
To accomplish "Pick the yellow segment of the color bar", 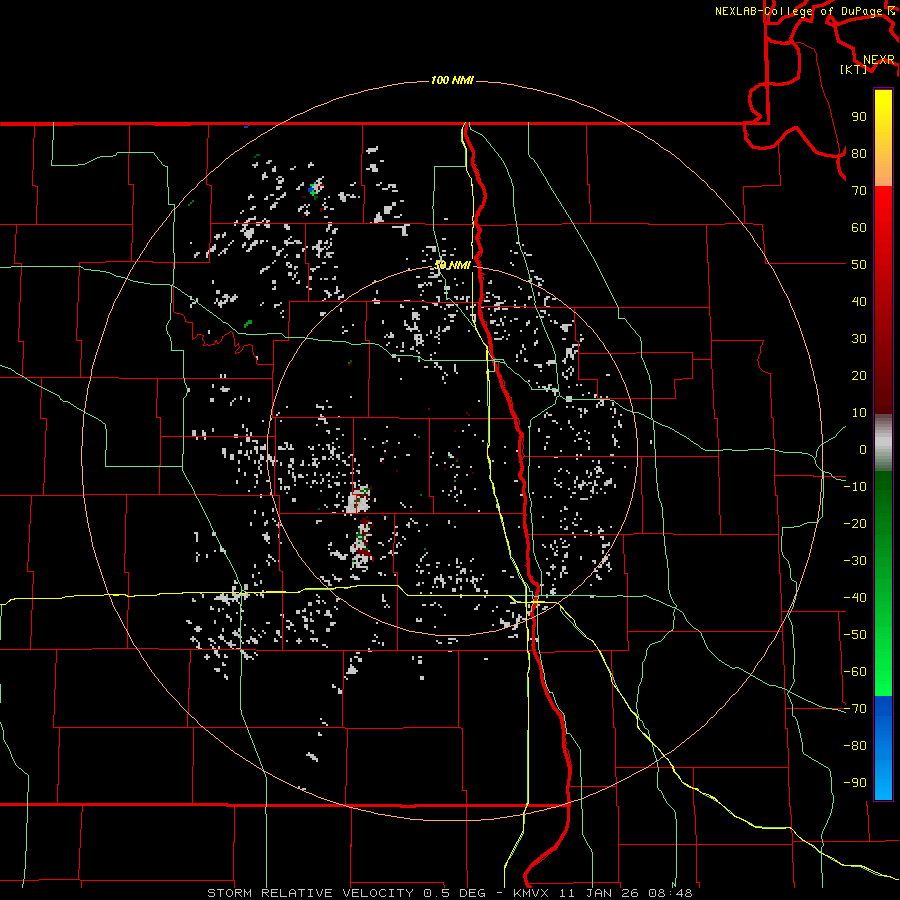I will coord(883,138).
